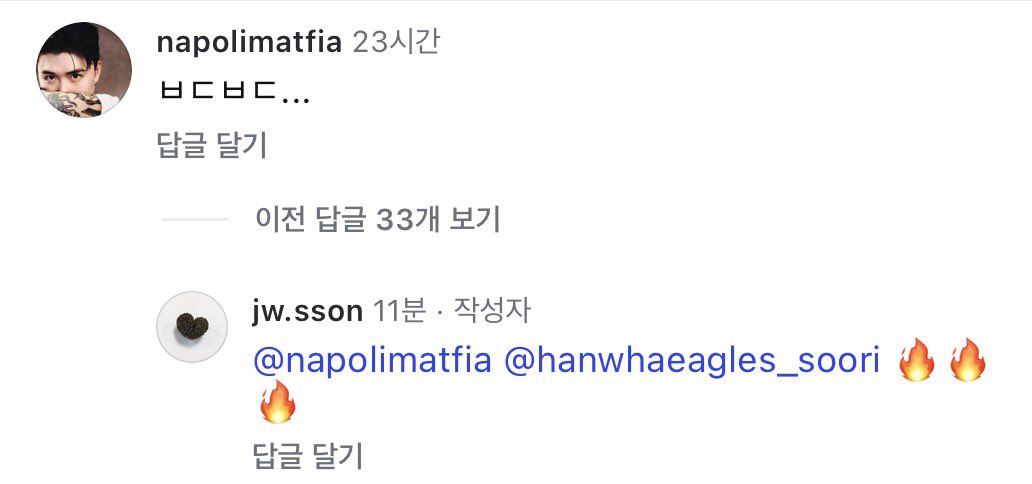Click the napolimatfia username

point(249,43)
